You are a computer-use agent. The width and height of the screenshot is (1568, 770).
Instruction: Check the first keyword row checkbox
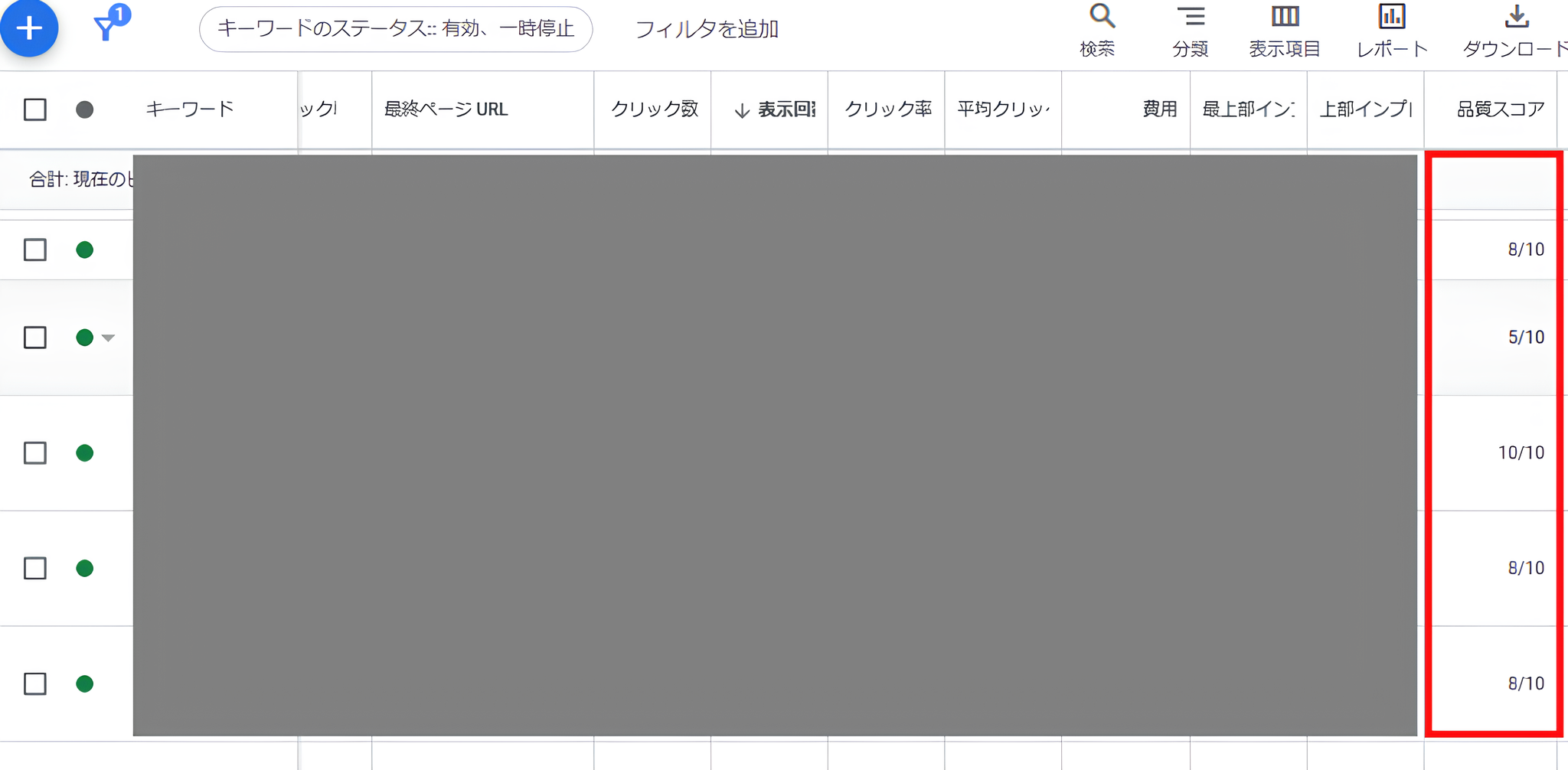pos(34,250)
